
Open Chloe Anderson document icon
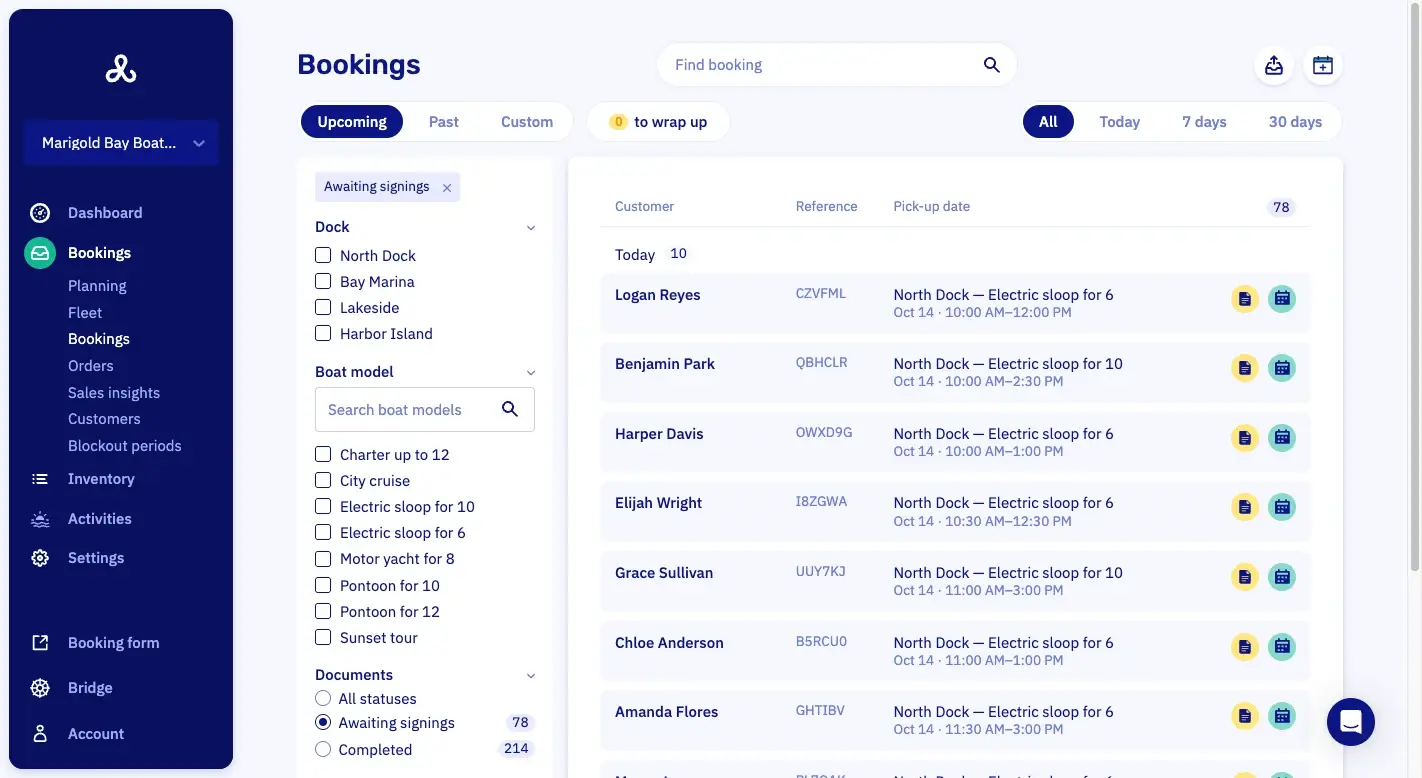1244,646
